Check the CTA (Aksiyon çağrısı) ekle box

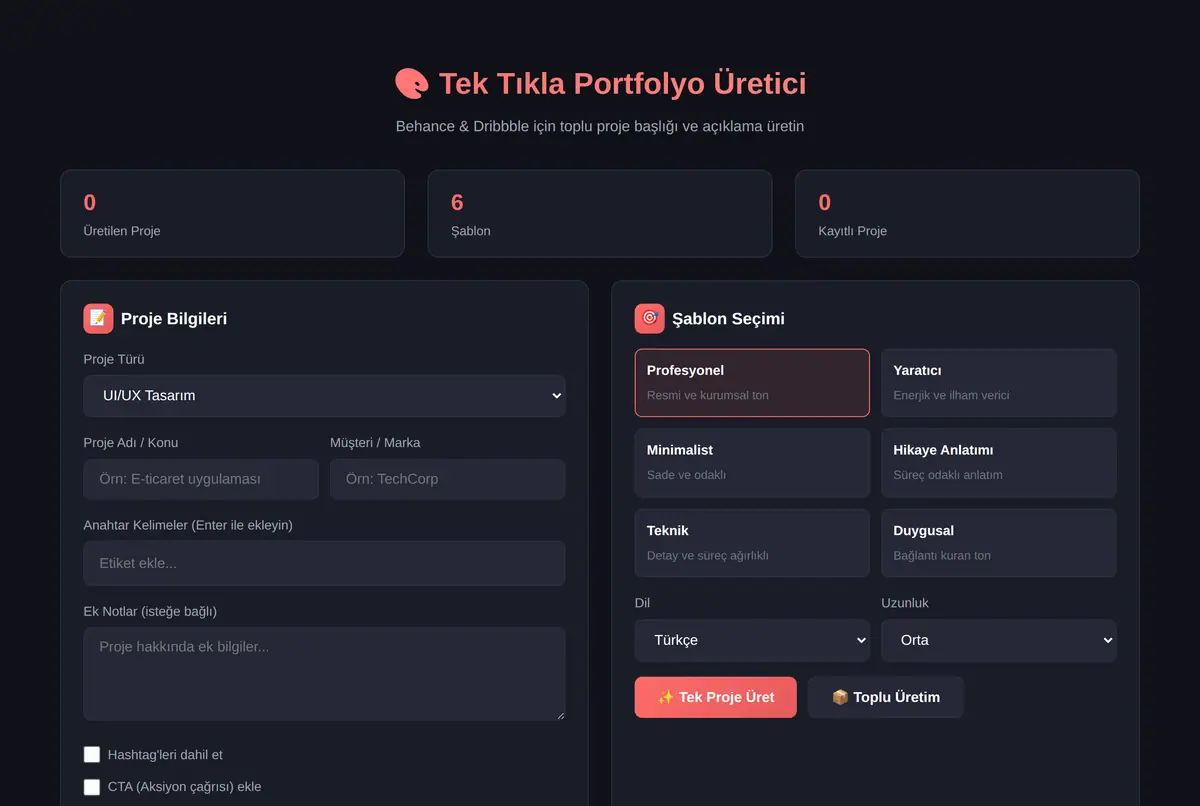coord(92,786)
